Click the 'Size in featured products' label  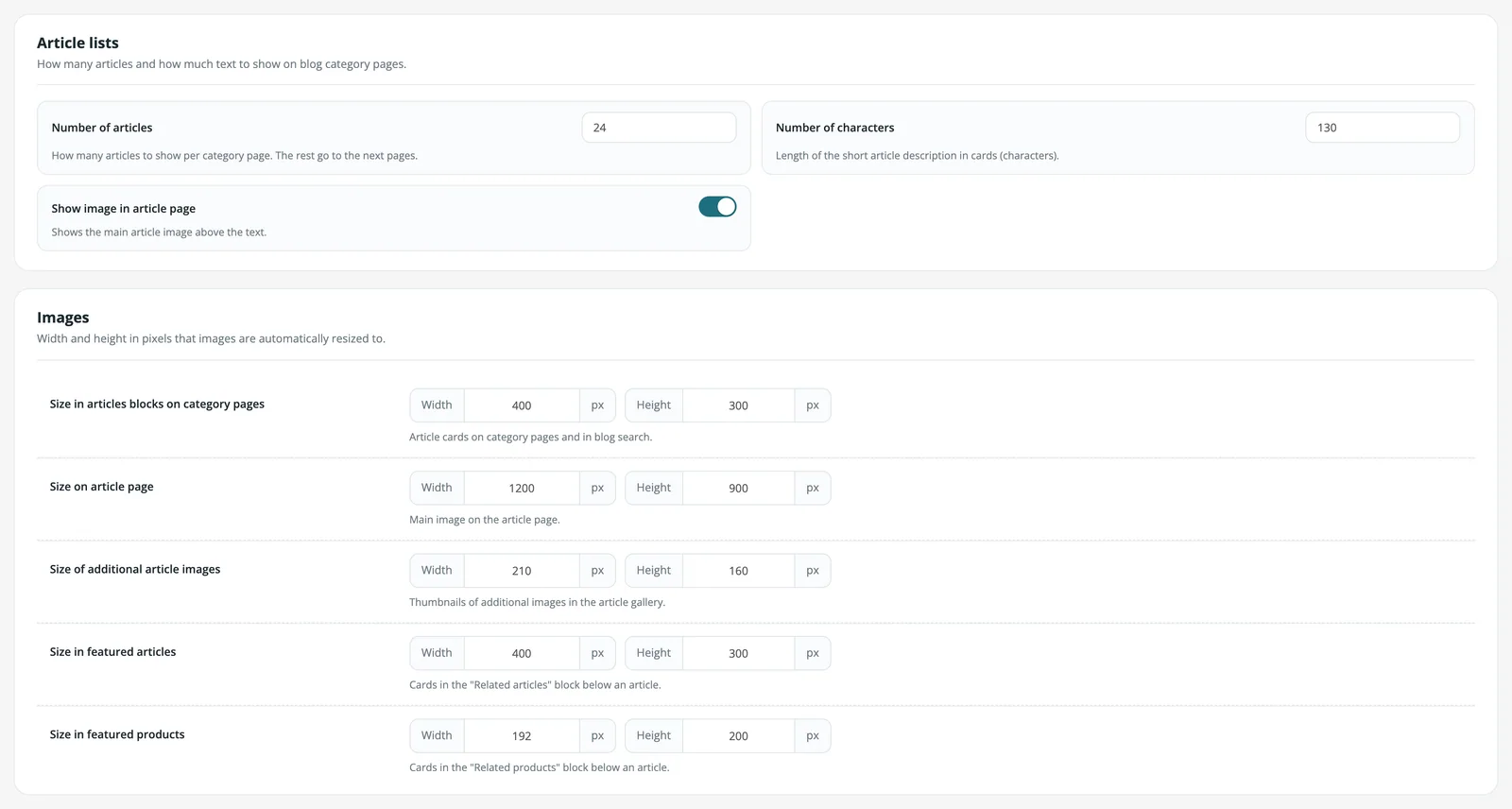pyautogui.click(x=117, y=734)
